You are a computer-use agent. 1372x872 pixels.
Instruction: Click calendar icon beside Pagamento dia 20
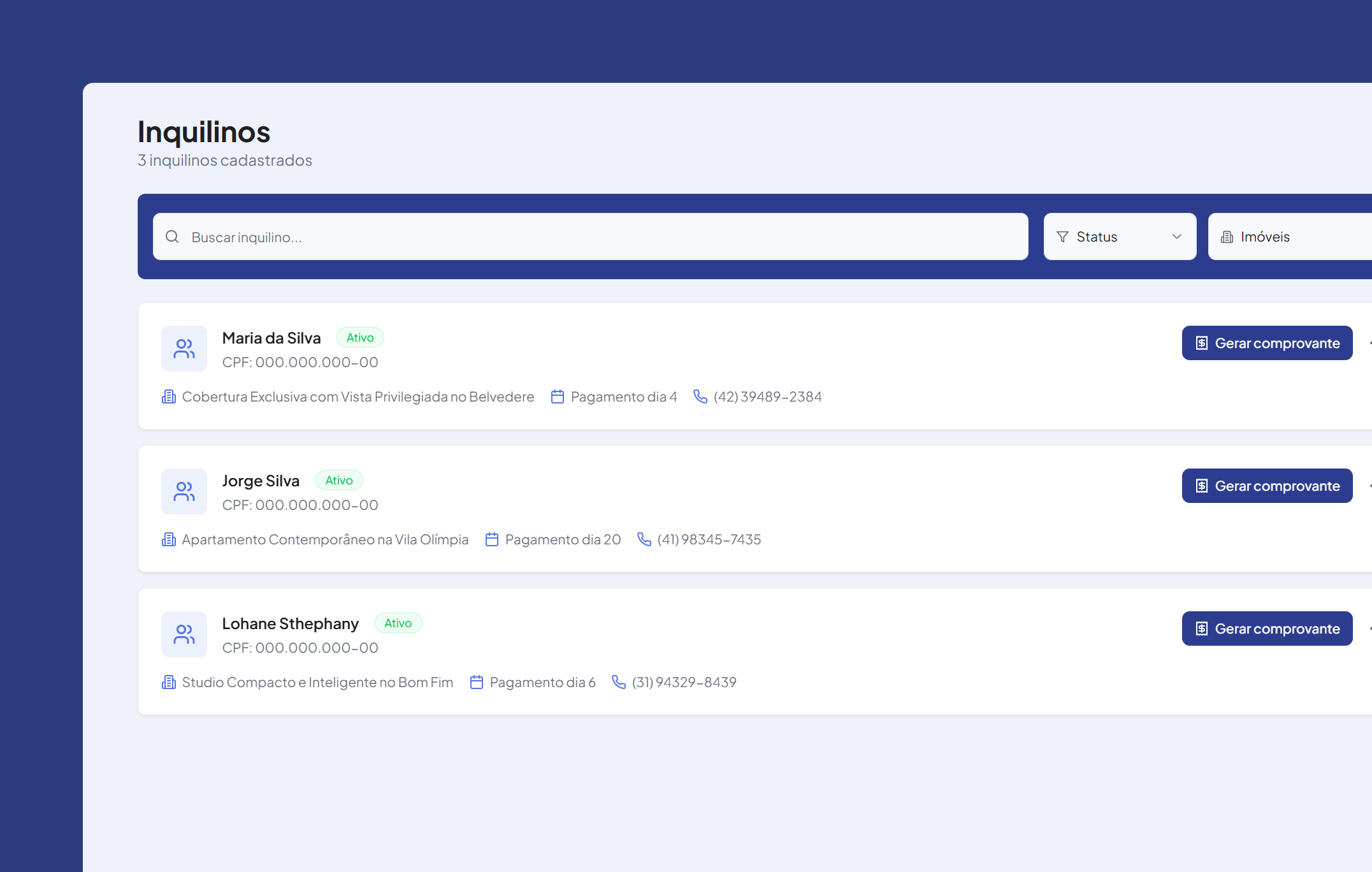tap(491, 539)
